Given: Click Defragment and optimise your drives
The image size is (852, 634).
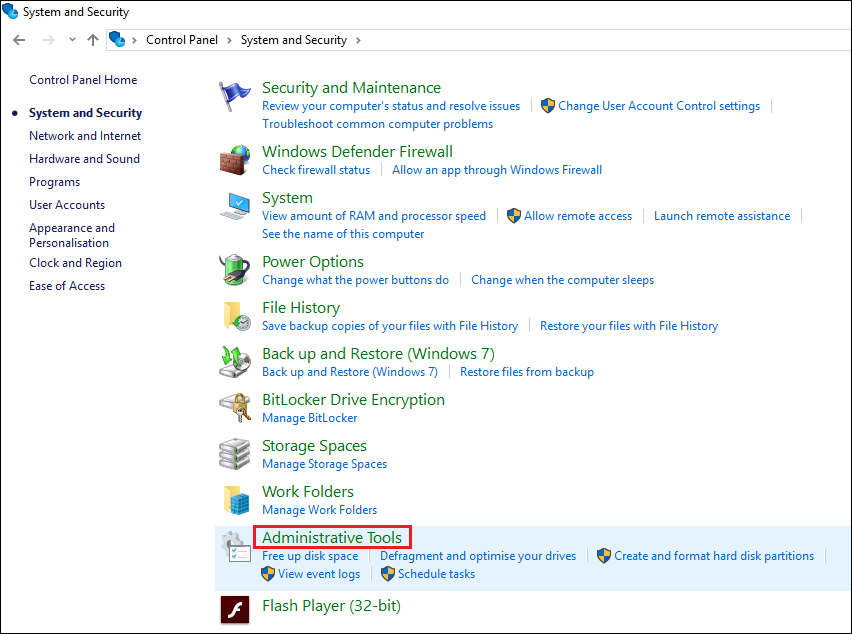Looking at the screenshot, I should pyautogui.click(x=478, y=556).
